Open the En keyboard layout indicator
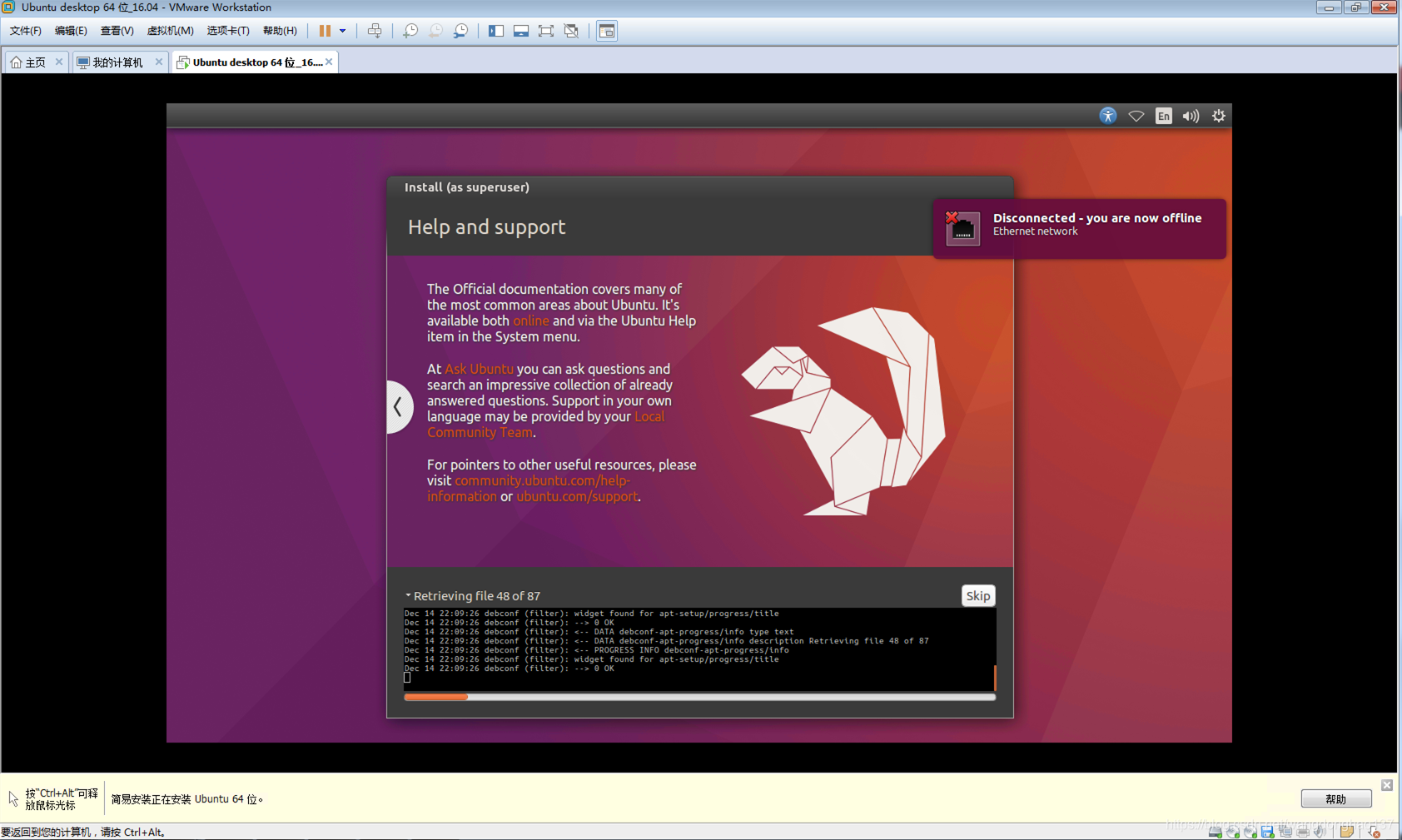This screenshot has height=840, width=1402. pos(1164,116)
